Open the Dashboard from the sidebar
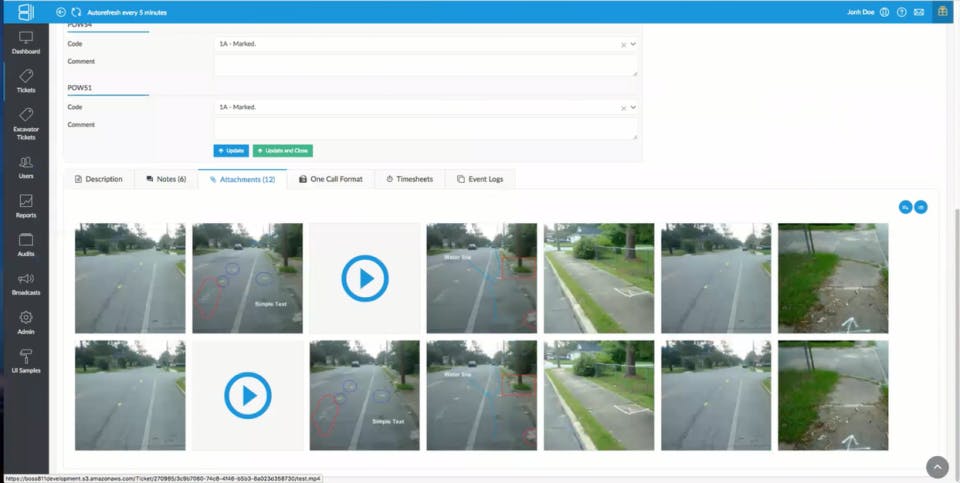 click(x=26, y=43)
